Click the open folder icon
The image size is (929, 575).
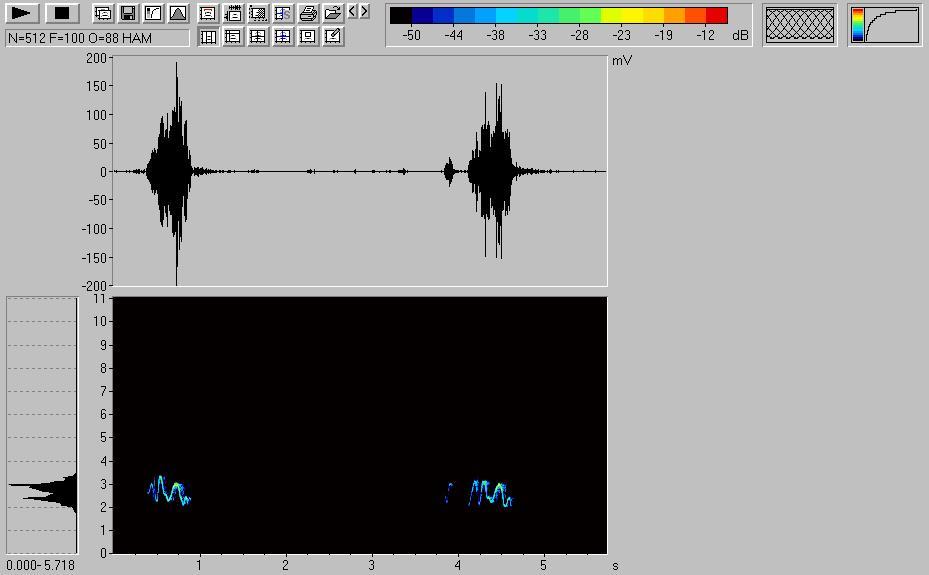pos(333,13)
